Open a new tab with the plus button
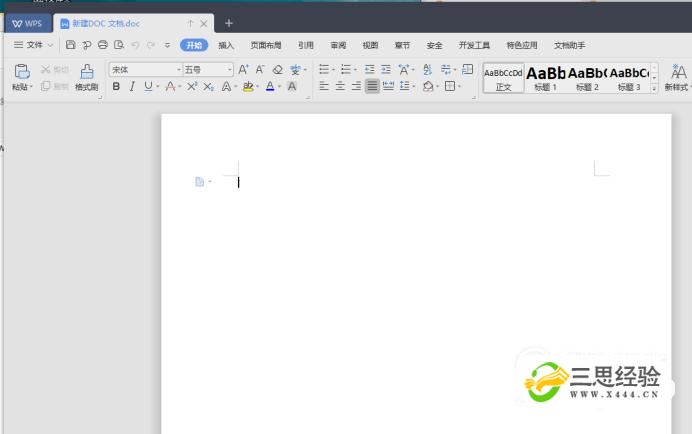 (x=228, y=22)
